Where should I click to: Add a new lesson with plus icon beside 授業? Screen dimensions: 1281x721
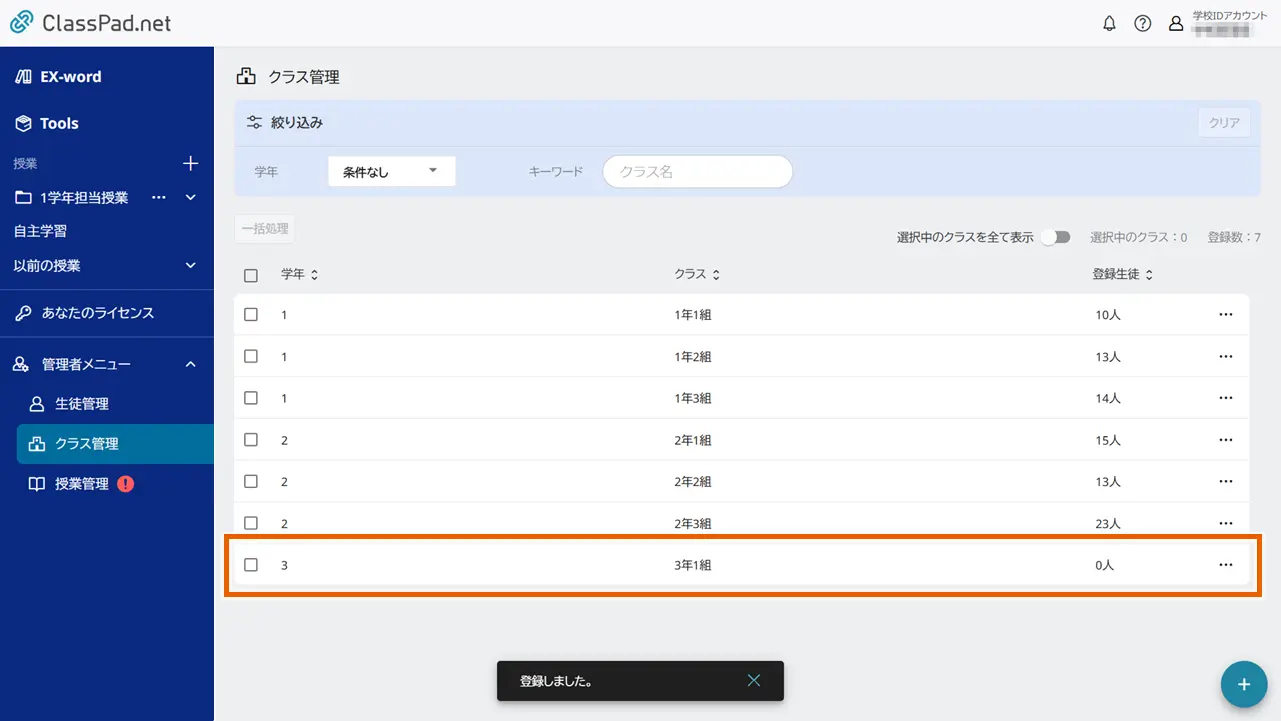click(191, 163)
